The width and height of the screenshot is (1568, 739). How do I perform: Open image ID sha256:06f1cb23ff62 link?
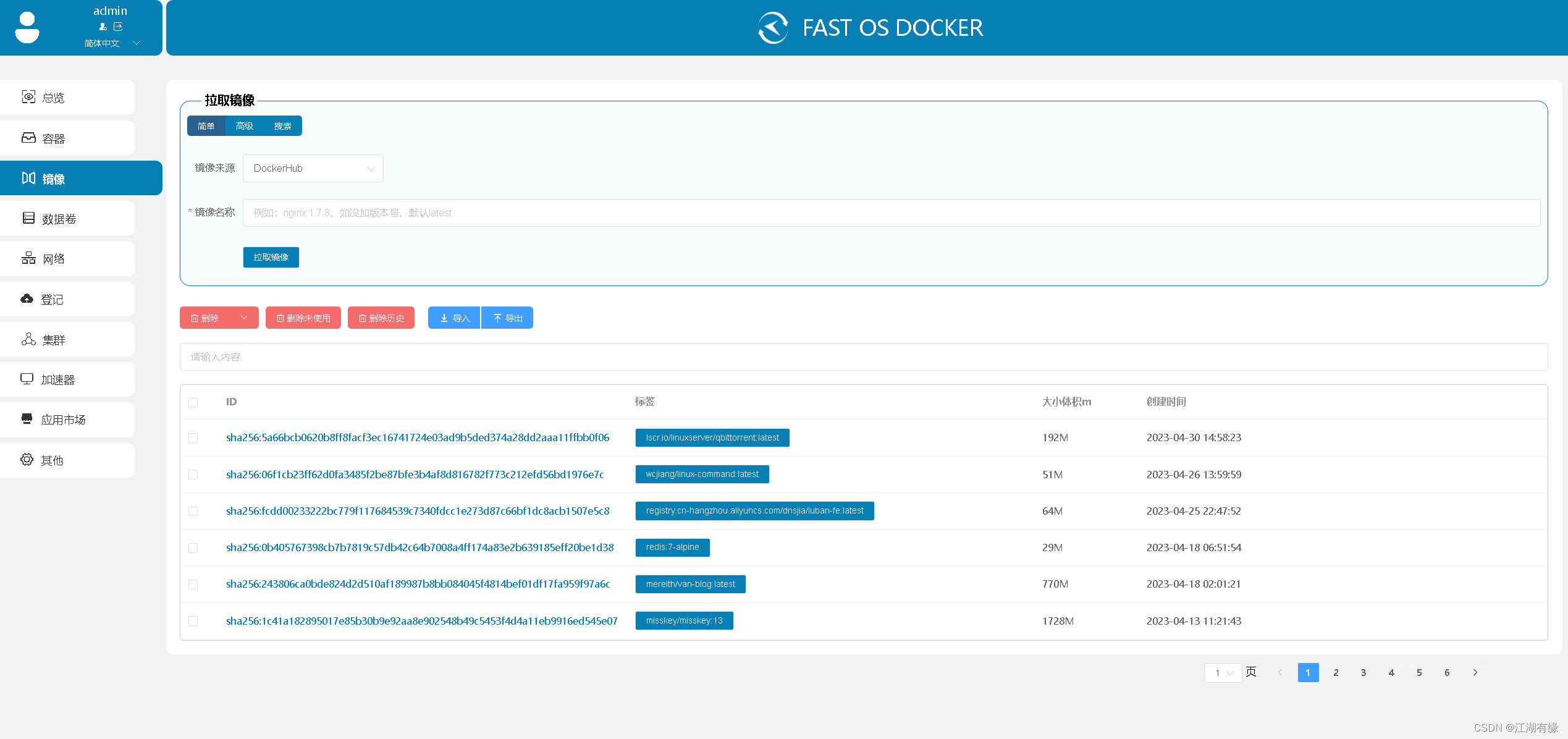415,475
